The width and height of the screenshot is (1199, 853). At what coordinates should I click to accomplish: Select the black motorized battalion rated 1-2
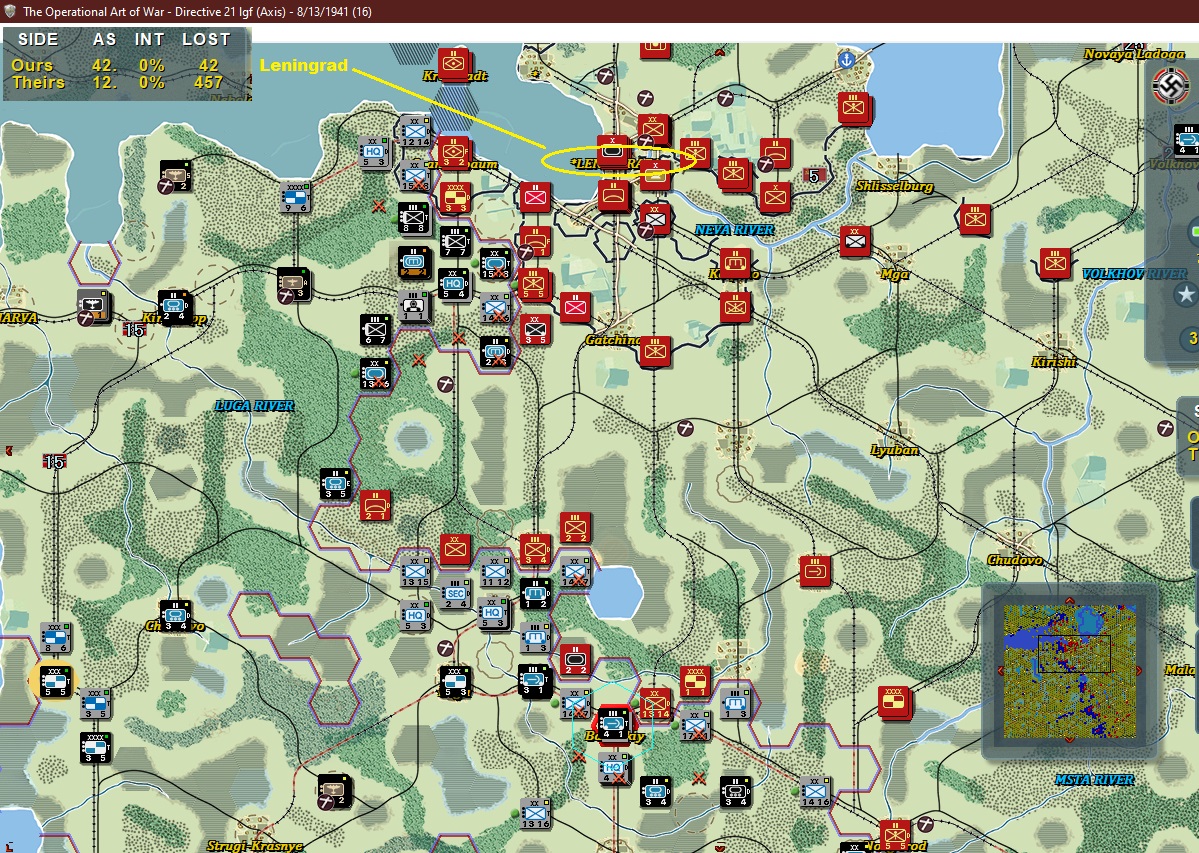[x=535, y=594]
